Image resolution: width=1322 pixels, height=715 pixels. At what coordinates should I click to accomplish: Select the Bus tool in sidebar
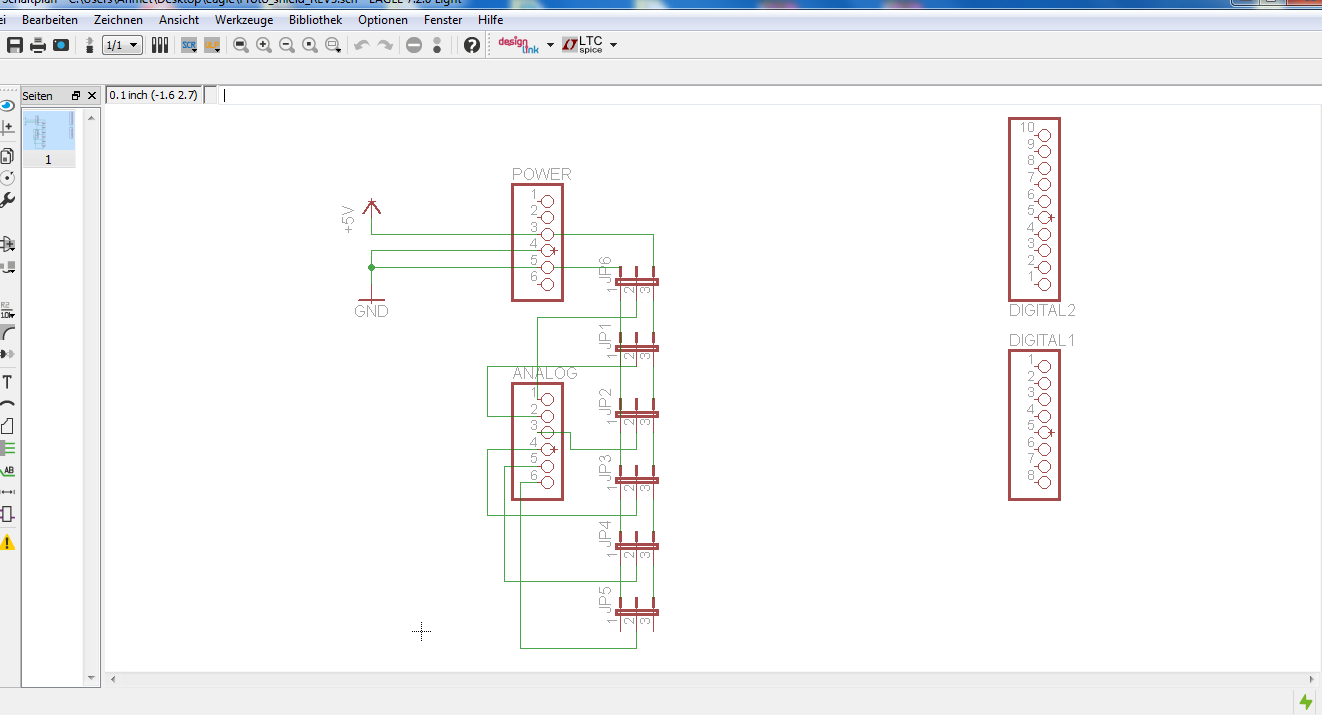click(x=8, y=448)
